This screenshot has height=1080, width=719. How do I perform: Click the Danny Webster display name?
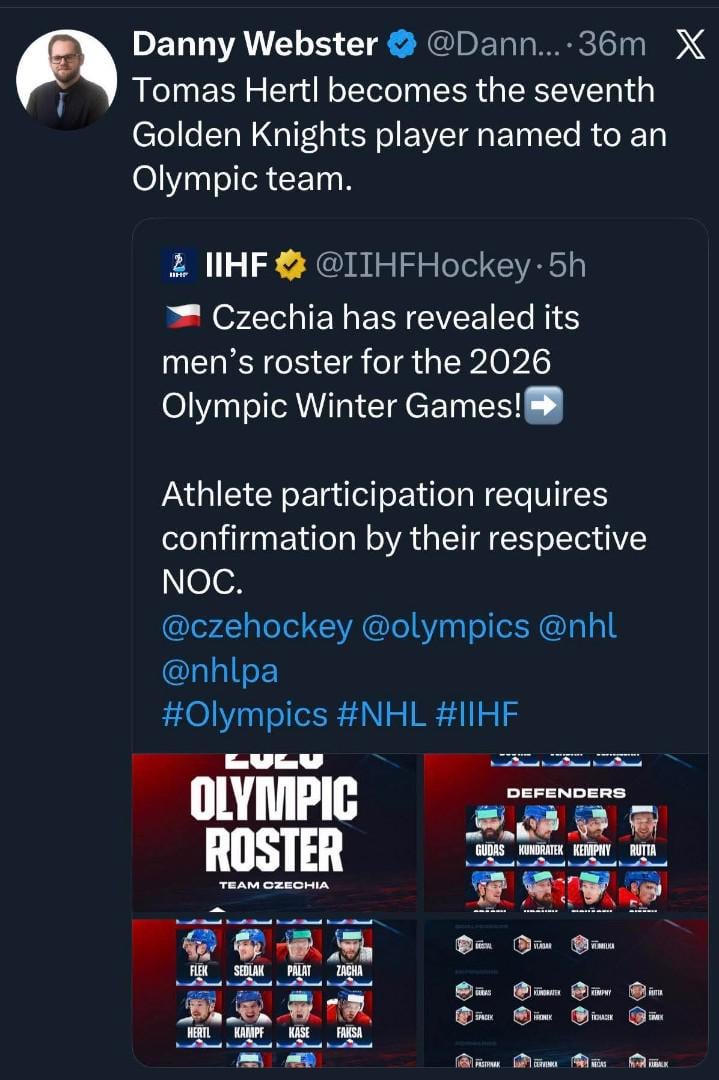(255, 44)
